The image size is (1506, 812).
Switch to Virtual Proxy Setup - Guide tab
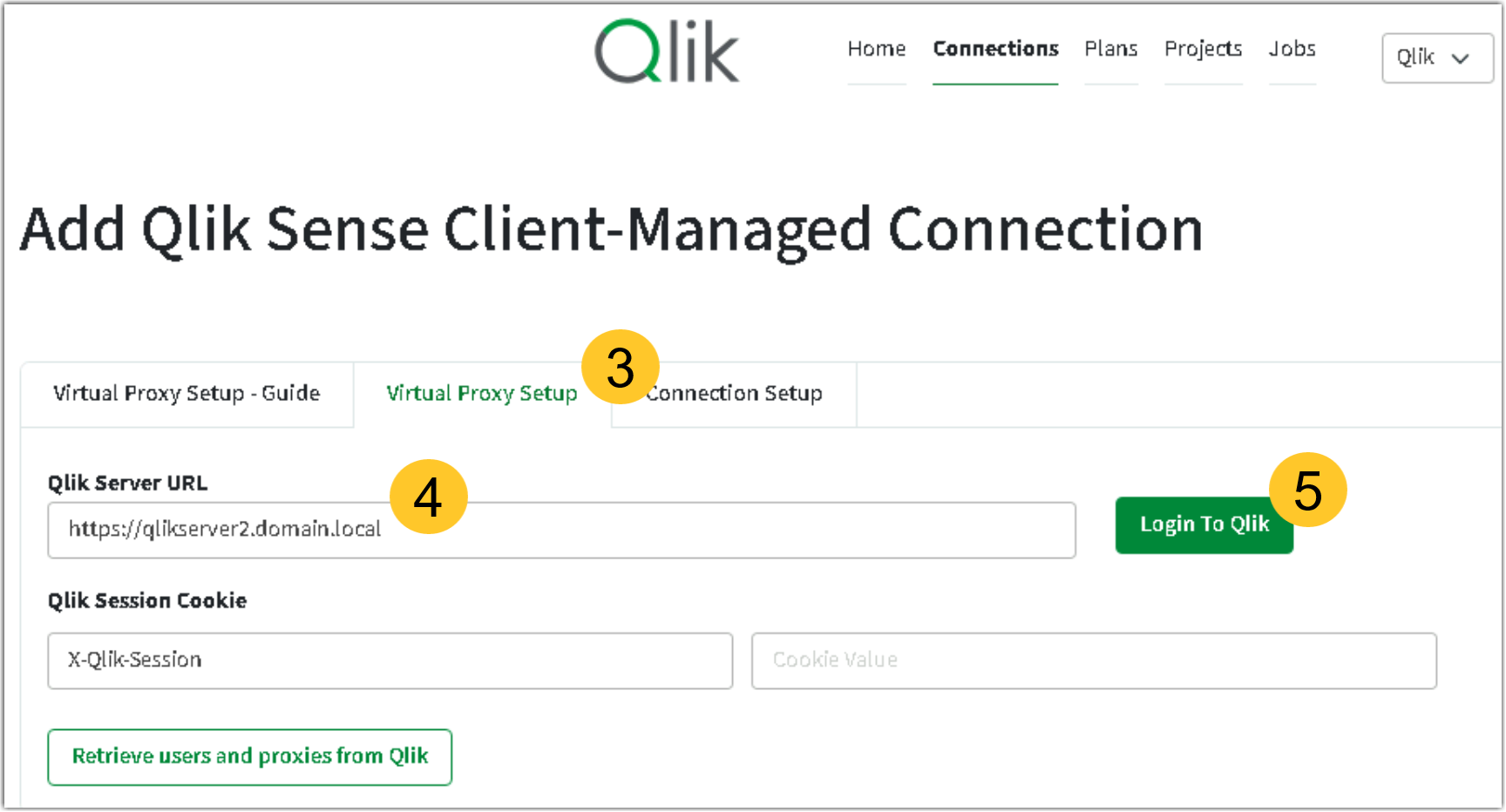[187, 394]
